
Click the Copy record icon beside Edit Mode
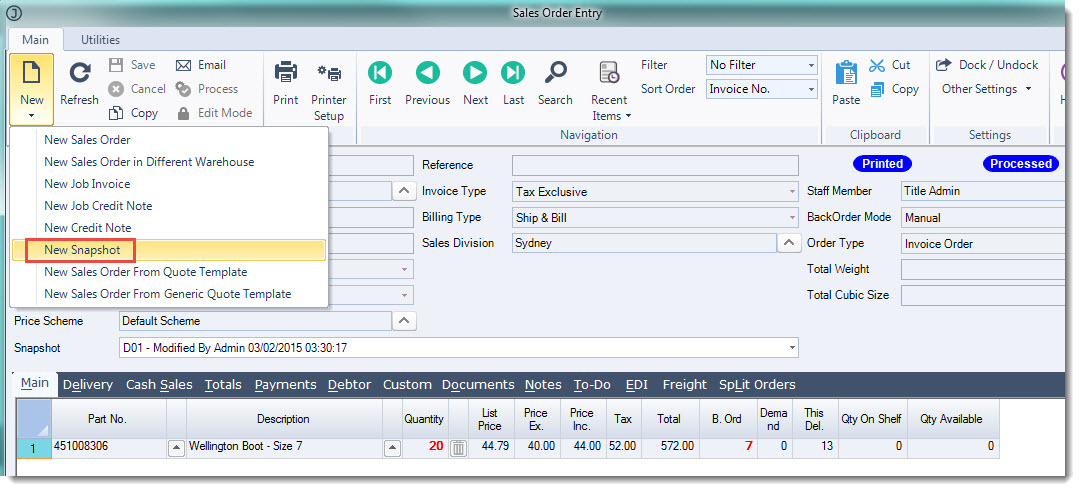tap(117, 113)
